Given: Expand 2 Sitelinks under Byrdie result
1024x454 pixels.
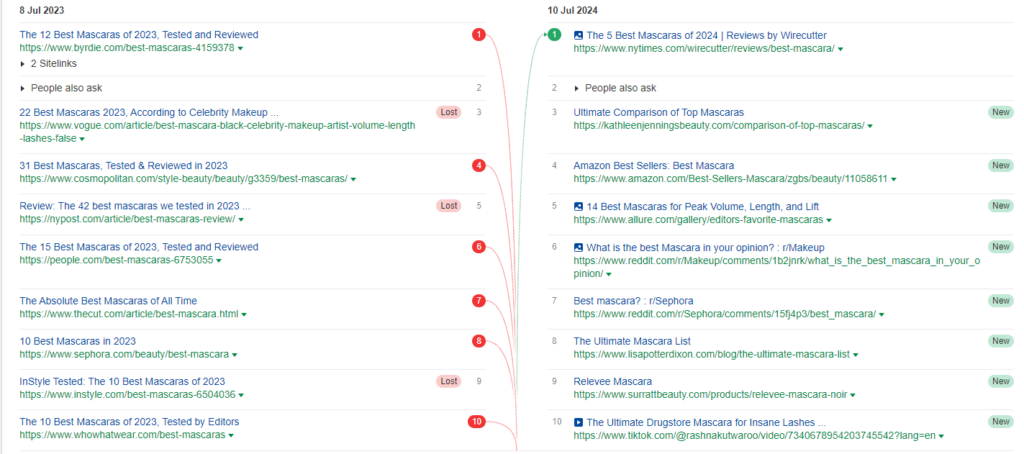Looking at the screenshot, I should [x=49, y=63].
